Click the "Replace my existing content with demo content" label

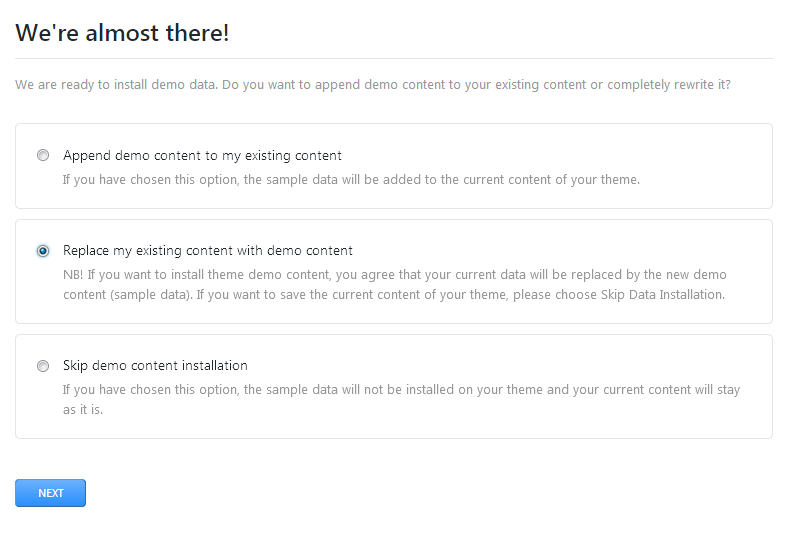tap(207, 250)
